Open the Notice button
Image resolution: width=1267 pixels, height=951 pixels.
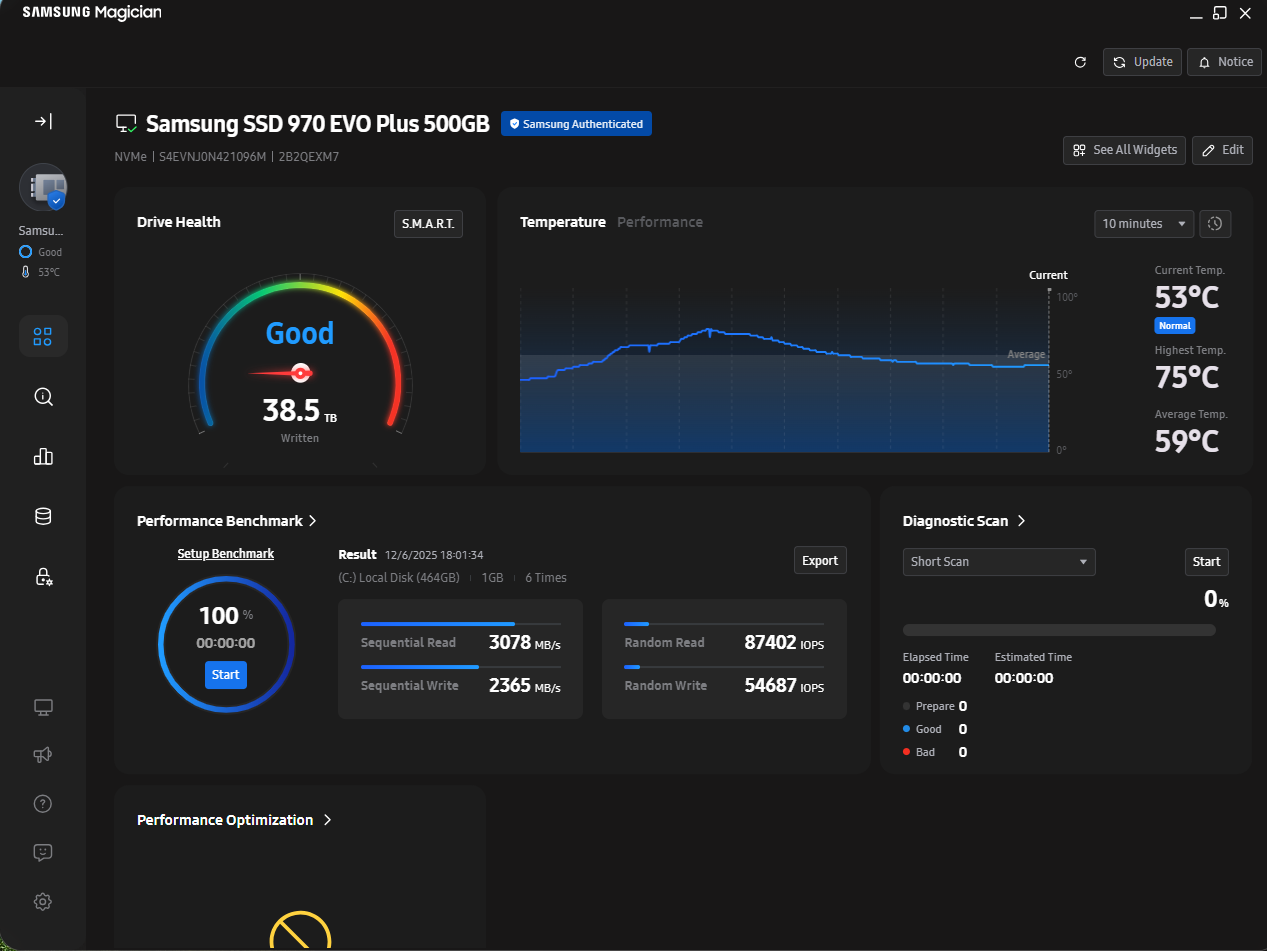1225,62
